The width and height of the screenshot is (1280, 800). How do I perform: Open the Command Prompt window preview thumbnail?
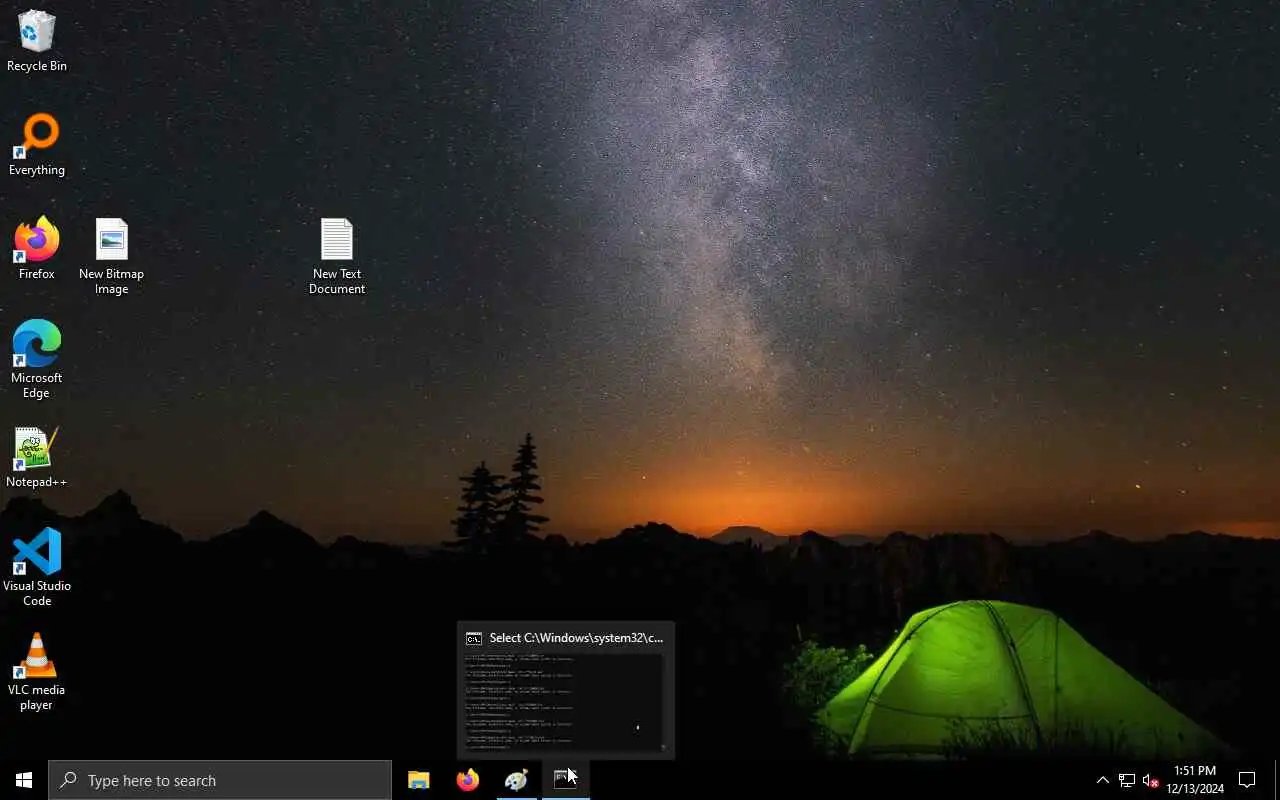(565, 702)
